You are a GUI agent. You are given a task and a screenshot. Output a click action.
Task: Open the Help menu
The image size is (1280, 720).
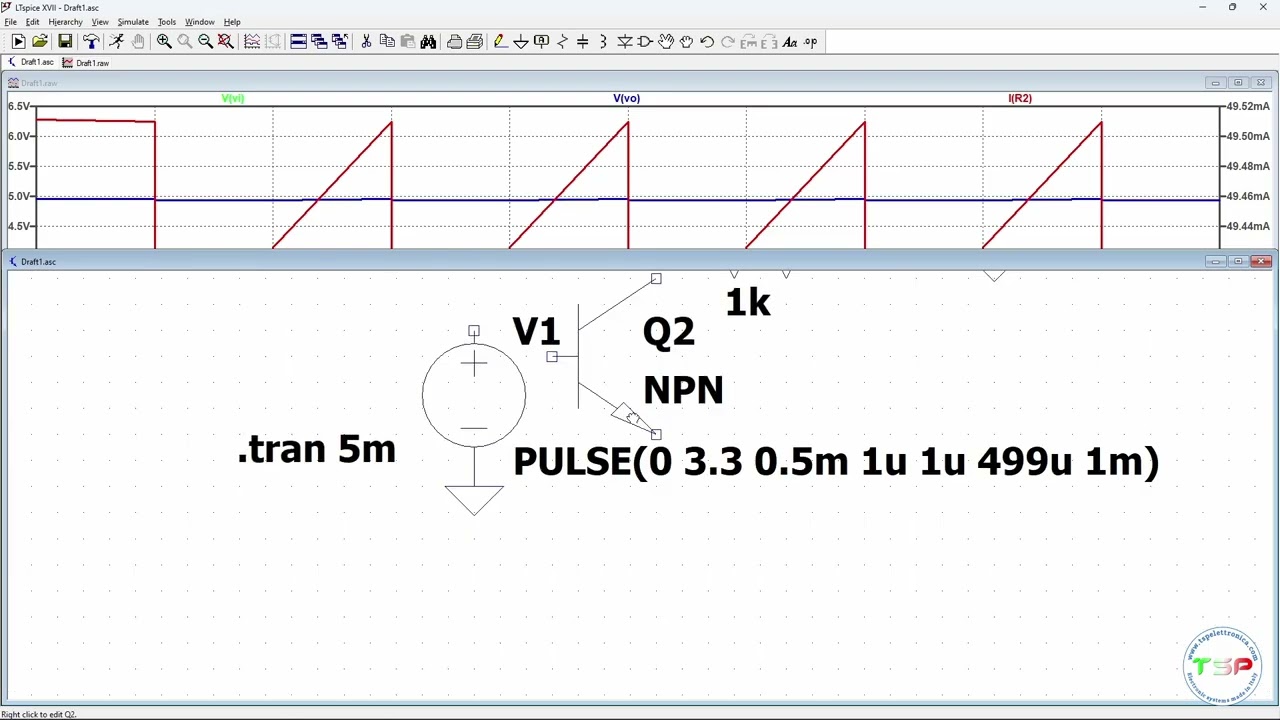(x=232, y=22)
